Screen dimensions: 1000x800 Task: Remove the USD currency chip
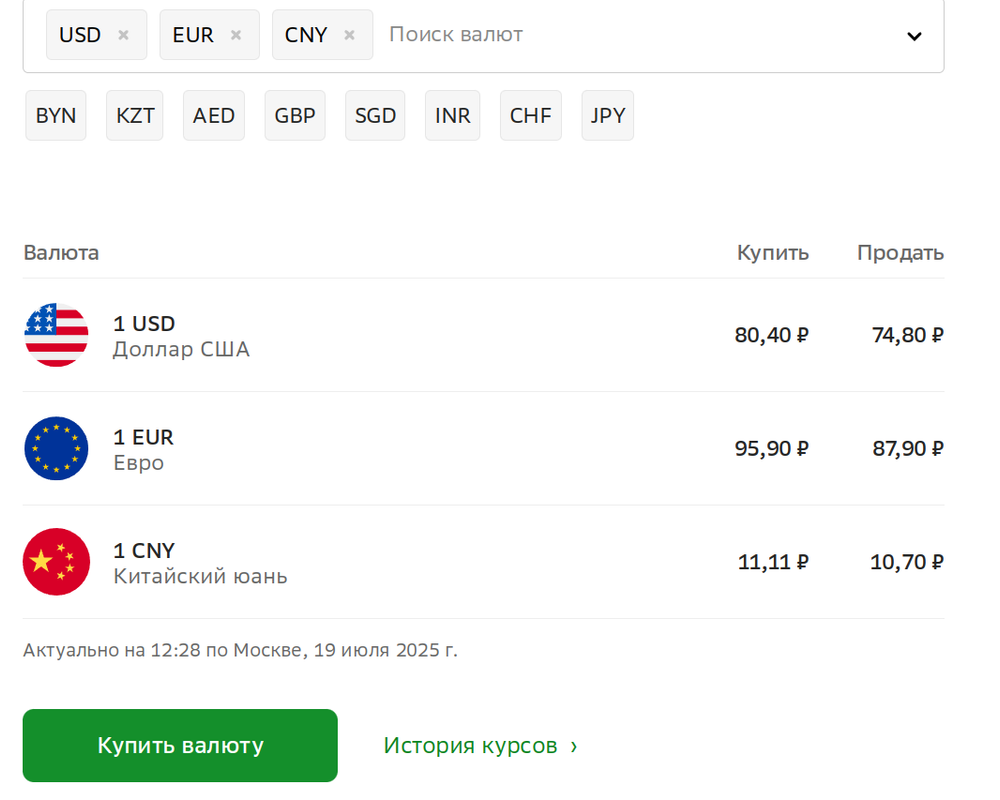123,35
